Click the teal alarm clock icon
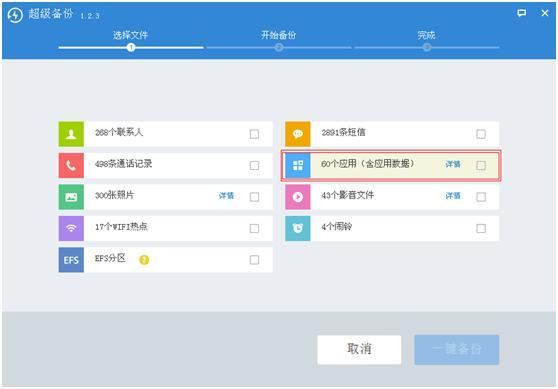This screenshot has height=389, width=558. click(x=298, y=228)
